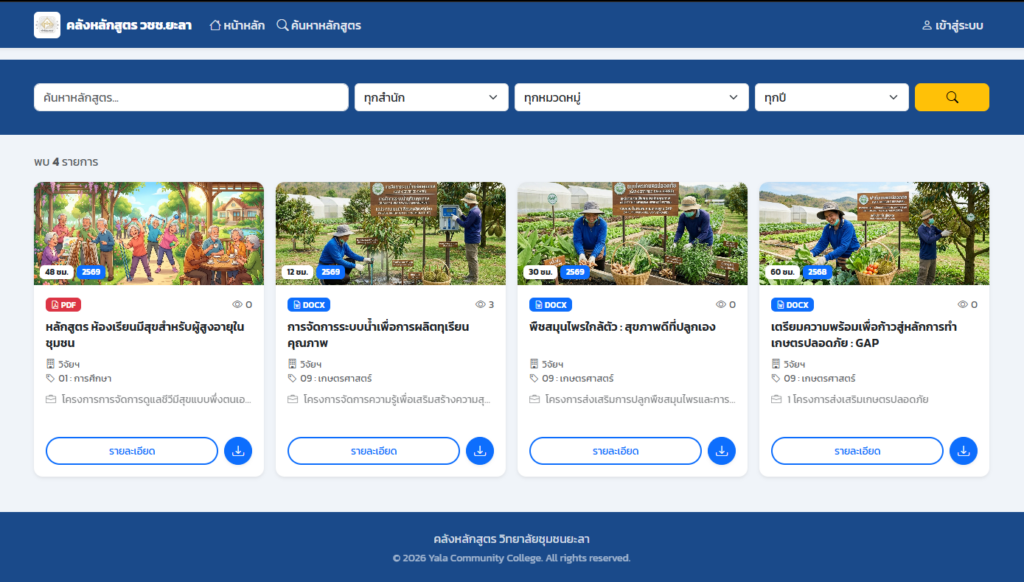
Task: Open รายละเอียด for the herbal plants course
Action: (x=615, y=451)
